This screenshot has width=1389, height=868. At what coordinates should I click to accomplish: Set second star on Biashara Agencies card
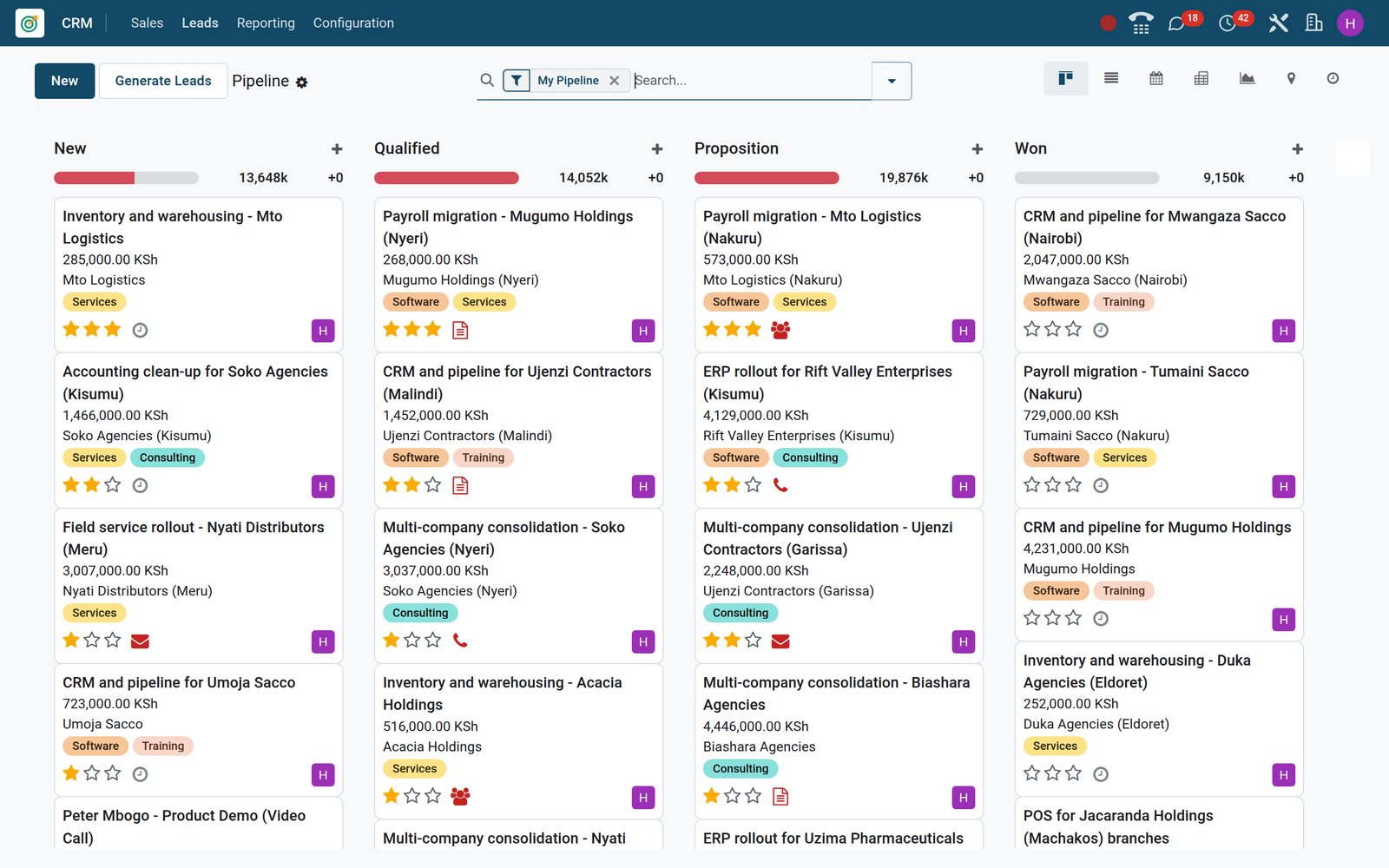[x=732, y=795]
